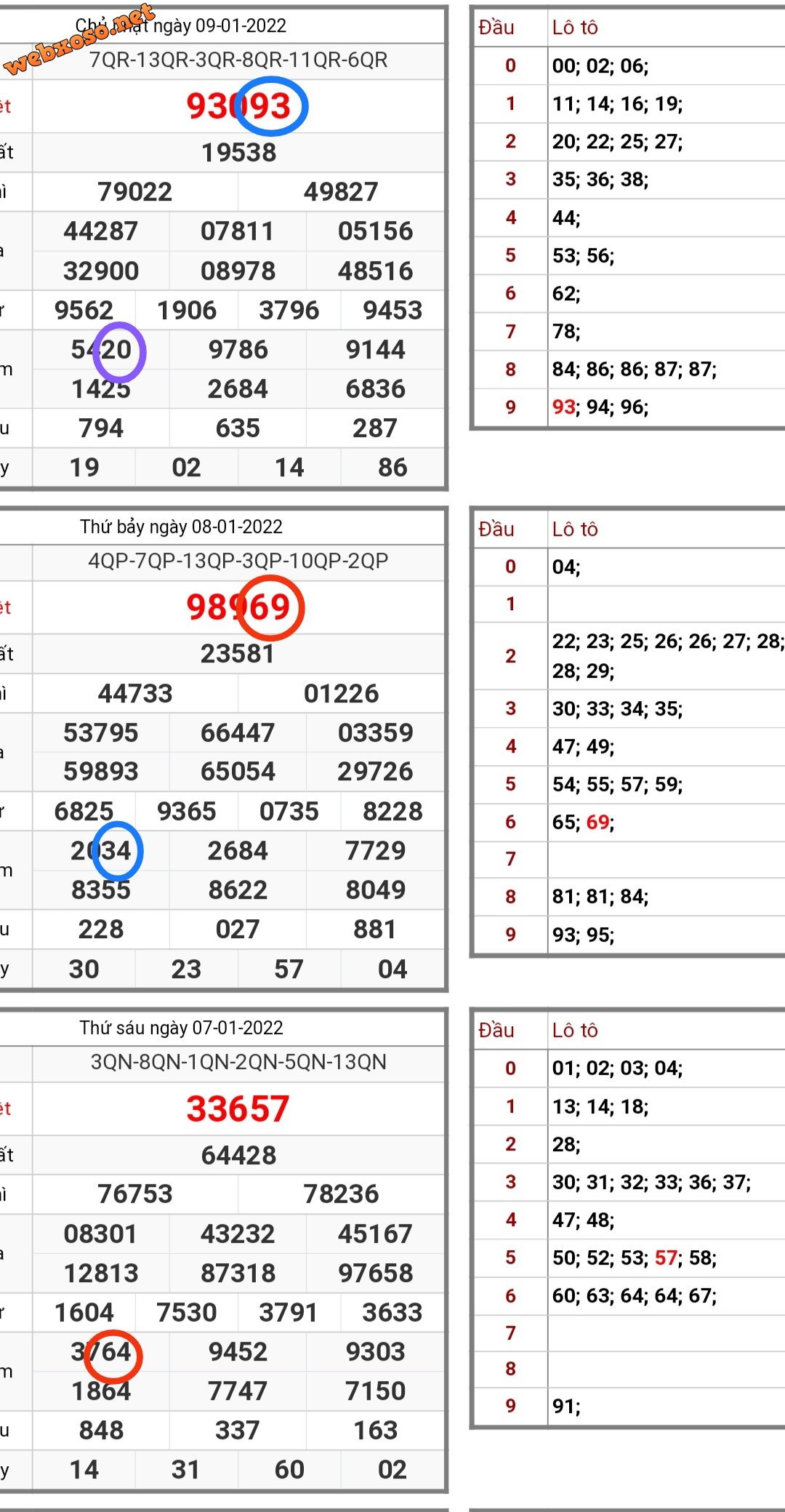Image resolution: width=785 pixels, height=1512 pixels.
Task: Click the code line "4QP-7QP-13QP-3QP-10QP-2QP"
Action: coord(238,561)
